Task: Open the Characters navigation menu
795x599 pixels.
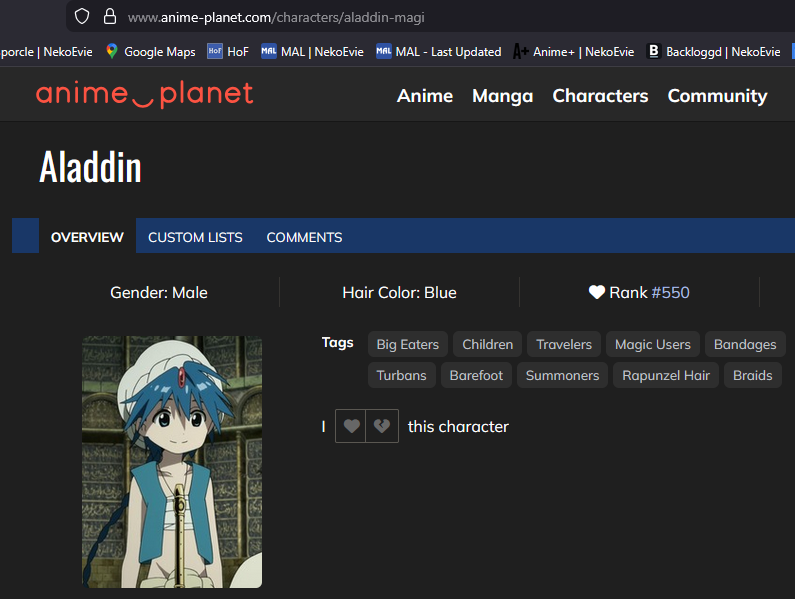Action: click(x=600, y=96)
